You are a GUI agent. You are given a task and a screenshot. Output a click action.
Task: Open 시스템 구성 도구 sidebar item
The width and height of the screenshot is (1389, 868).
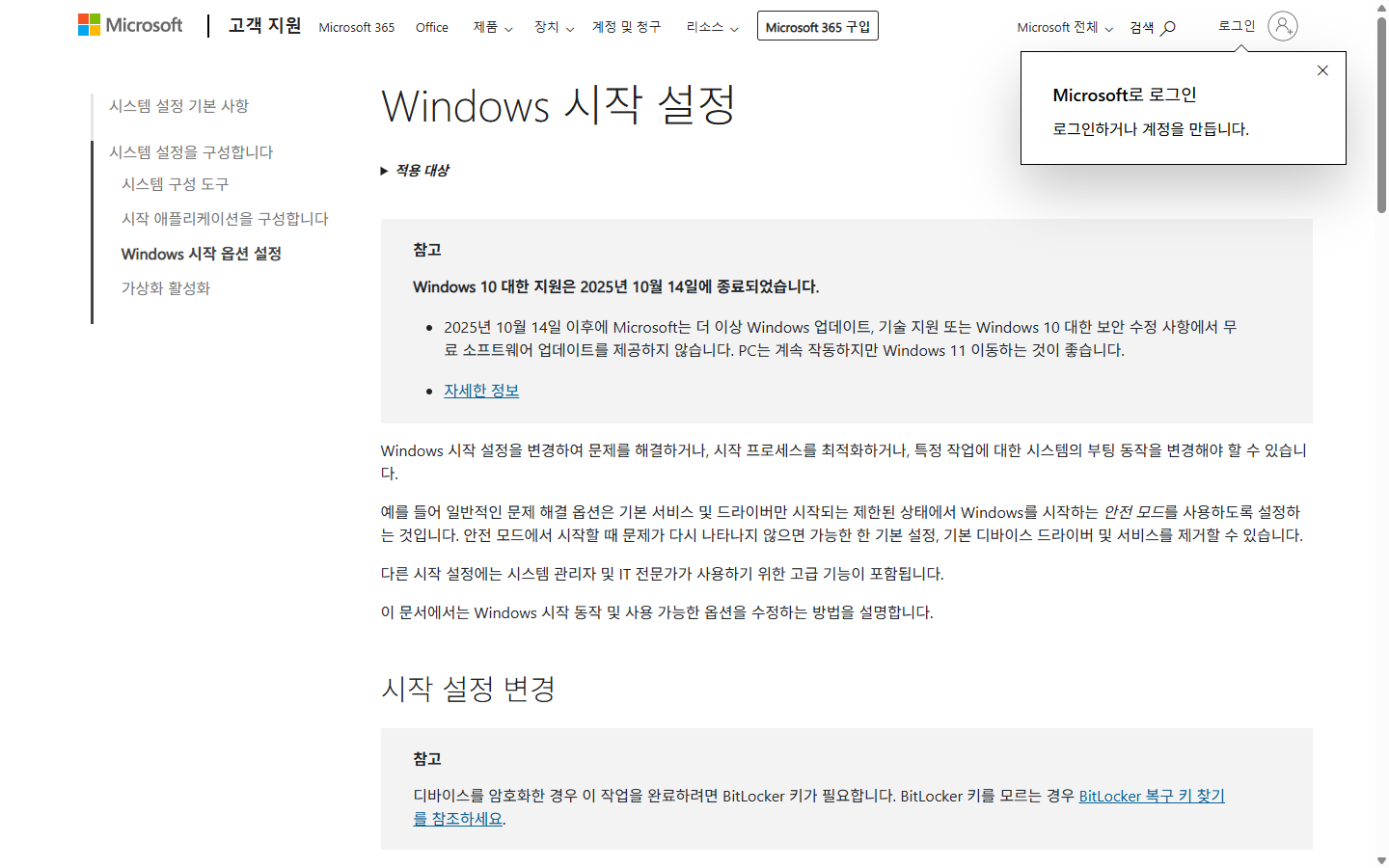click(x=176, y=184)
